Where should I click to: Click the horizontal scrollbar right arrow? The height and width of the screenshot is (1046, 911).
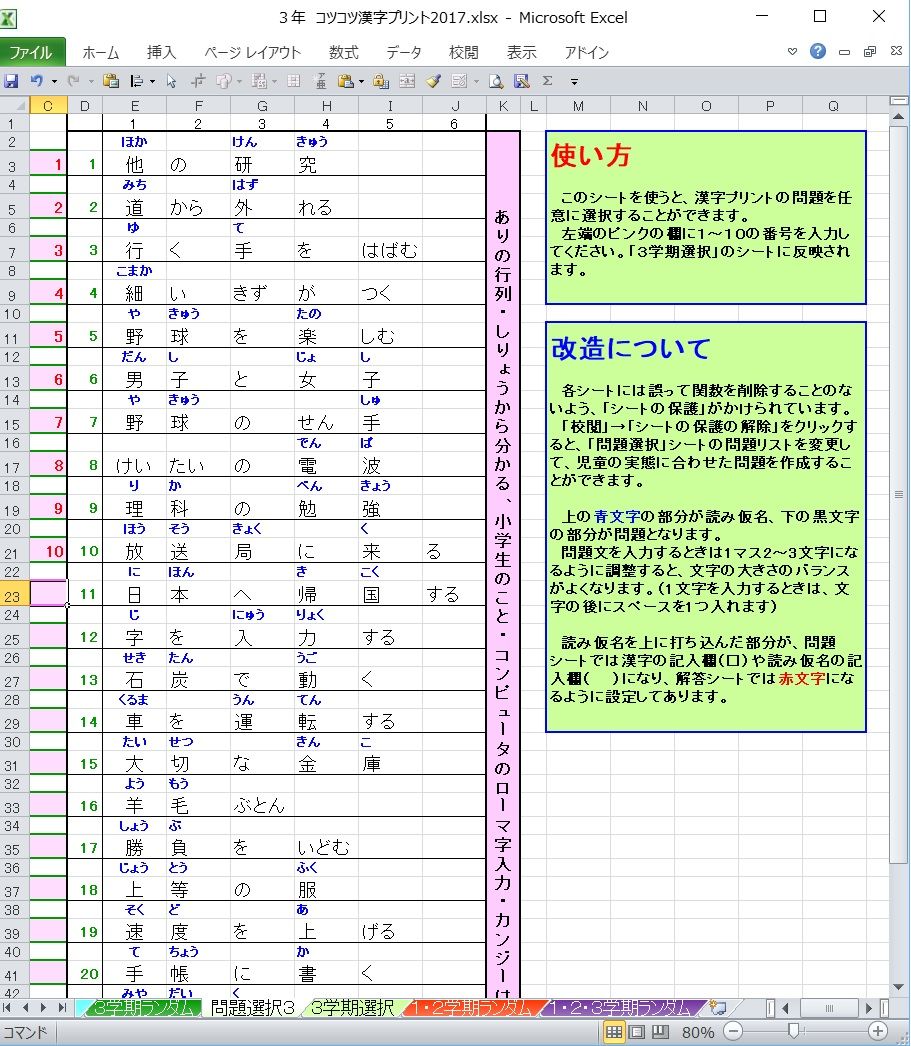869,1007
